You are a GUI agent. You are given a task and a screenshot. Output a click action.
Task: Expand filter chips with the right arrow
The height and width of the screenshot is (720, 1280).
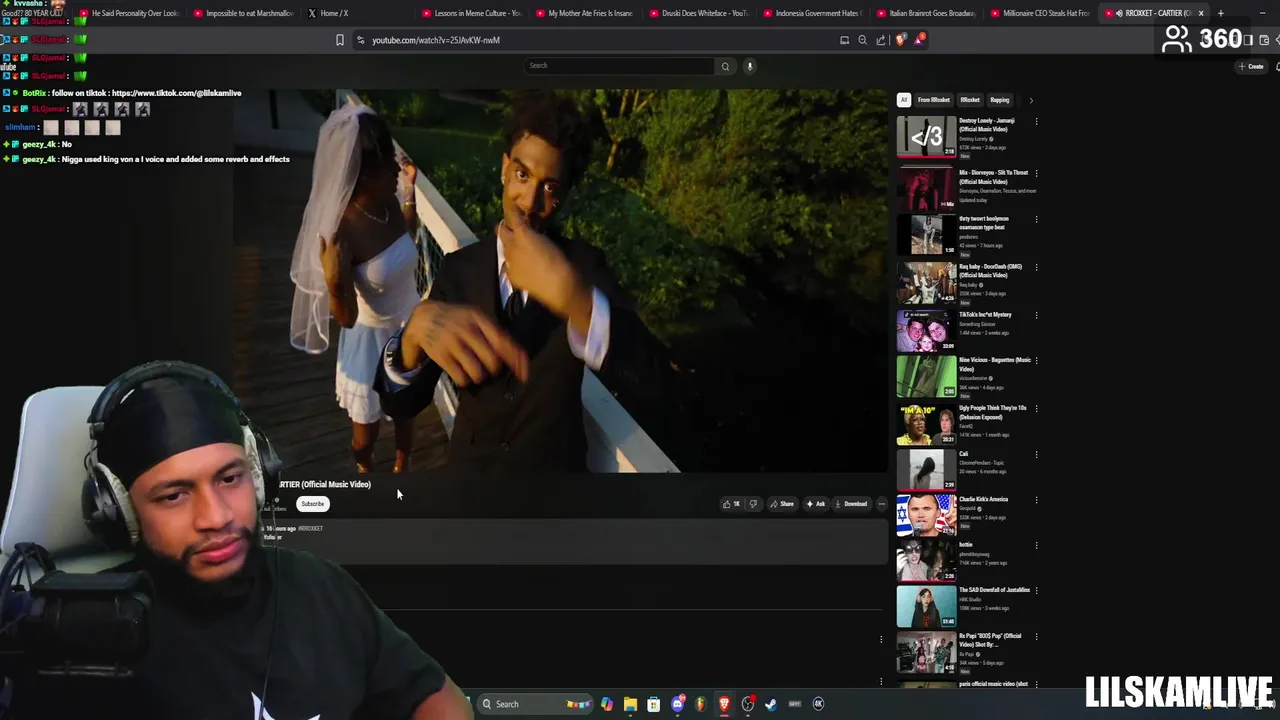coord(1031,100)
